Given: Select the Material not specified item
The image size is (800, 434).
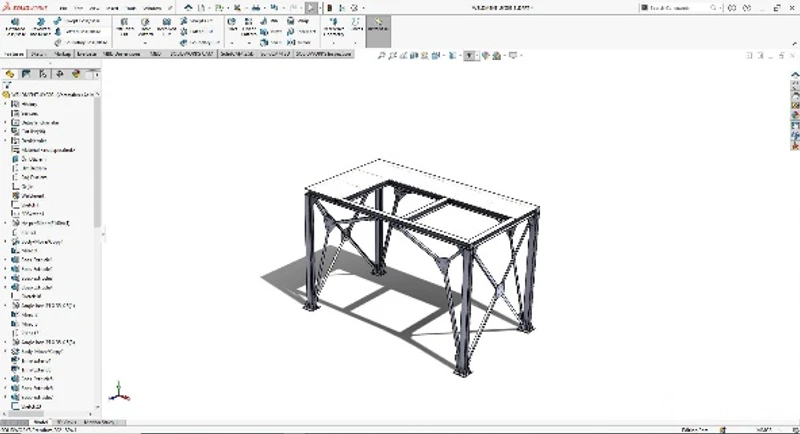Looking at the screenshot, I should (x=44, y=150).
